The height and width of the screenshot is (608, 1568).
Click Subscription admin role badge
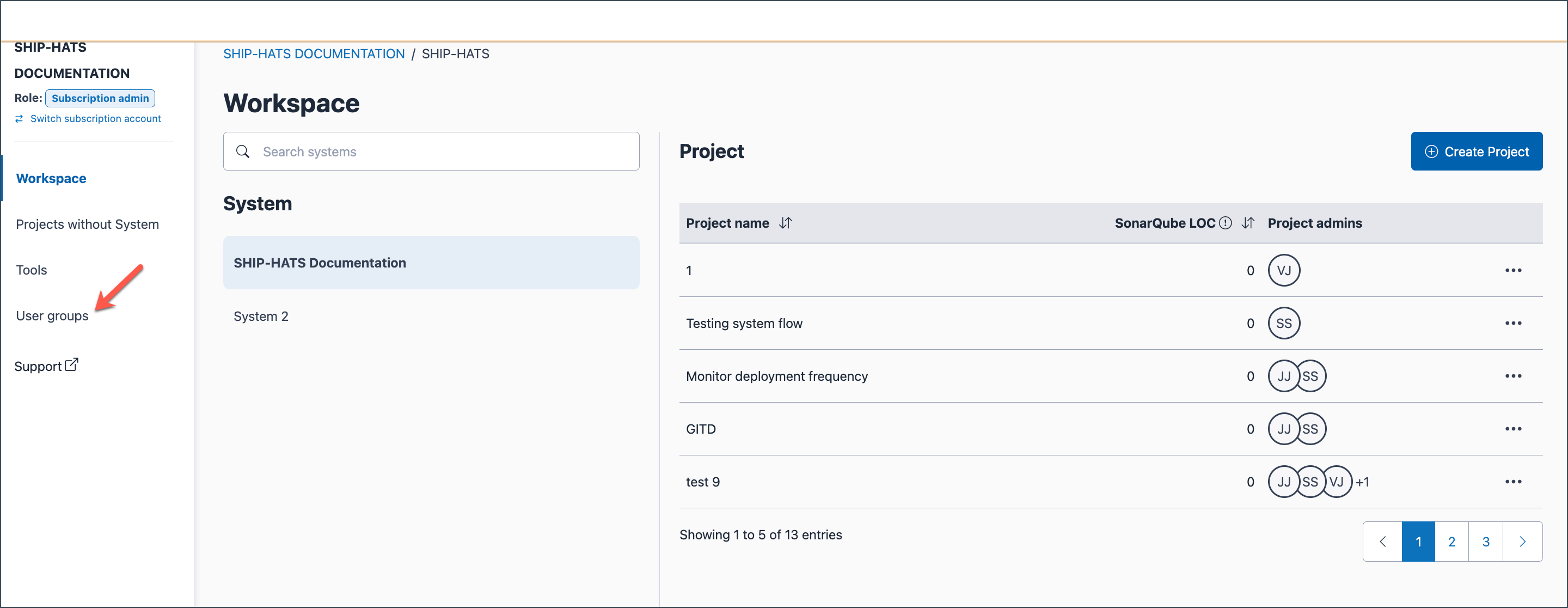(100, 98)
